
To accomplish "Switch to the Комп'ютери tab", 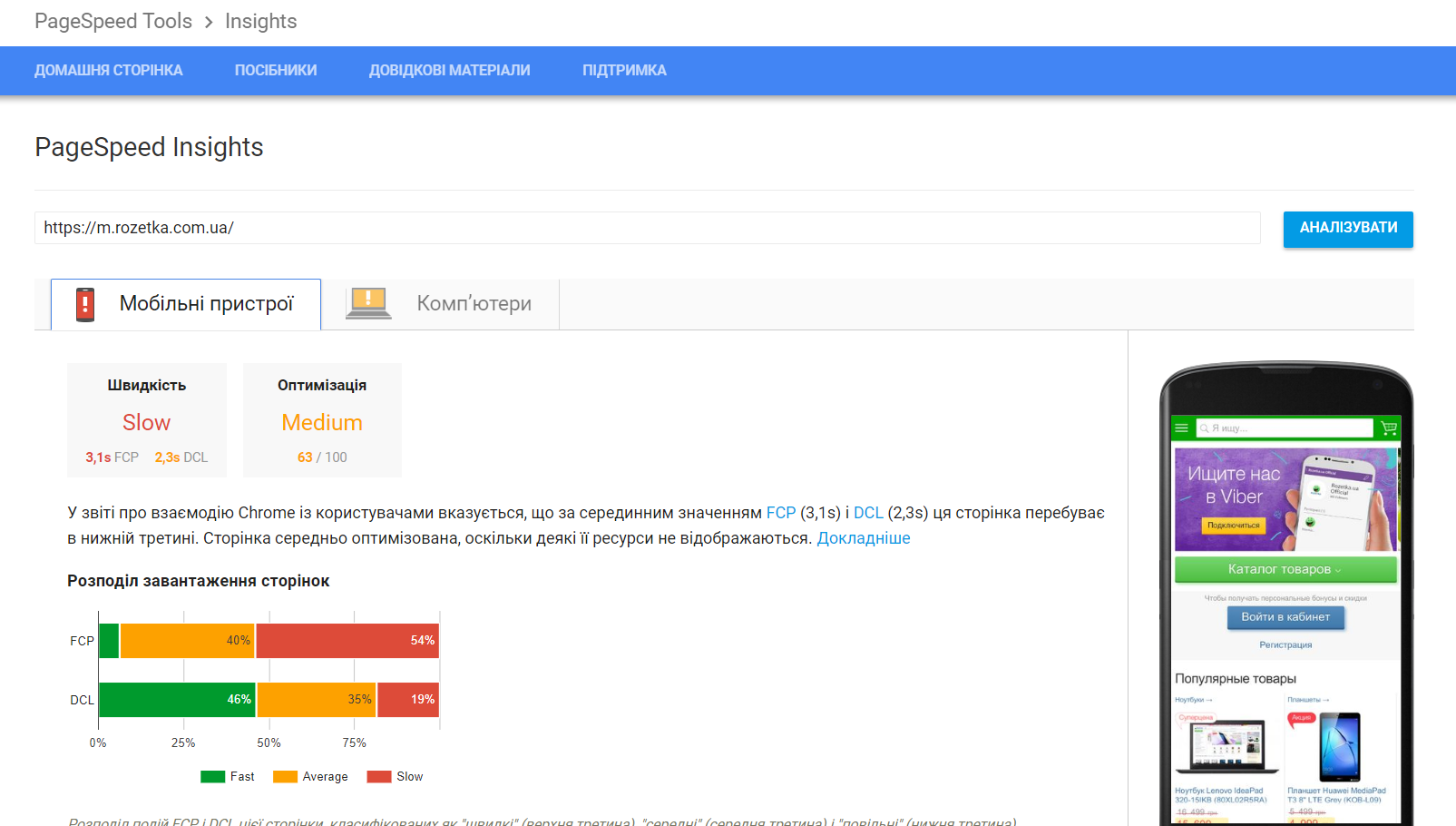I will pos(473,304).
